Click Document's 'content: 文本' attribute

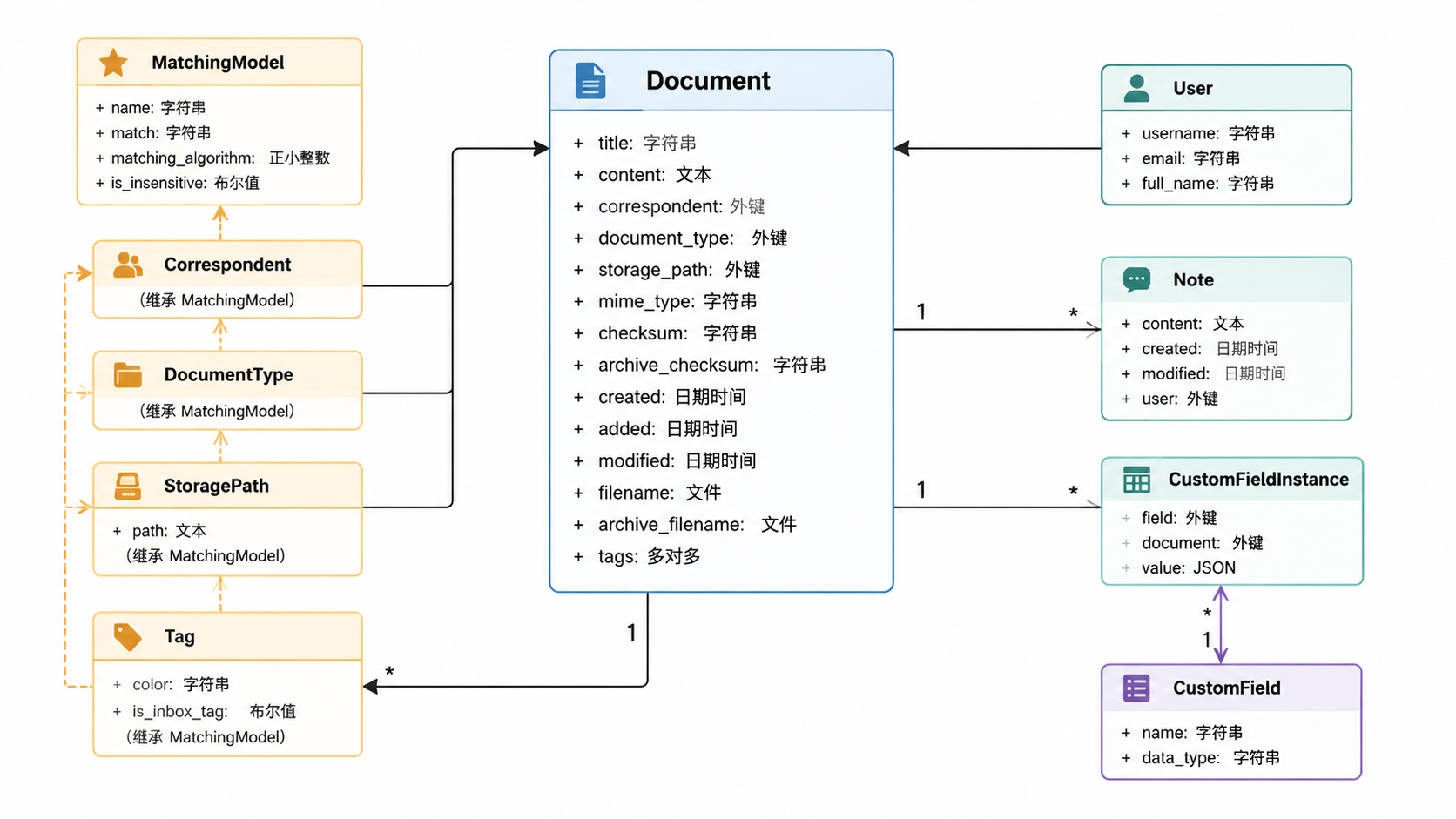pyautogui.click(x=642, y=175)
